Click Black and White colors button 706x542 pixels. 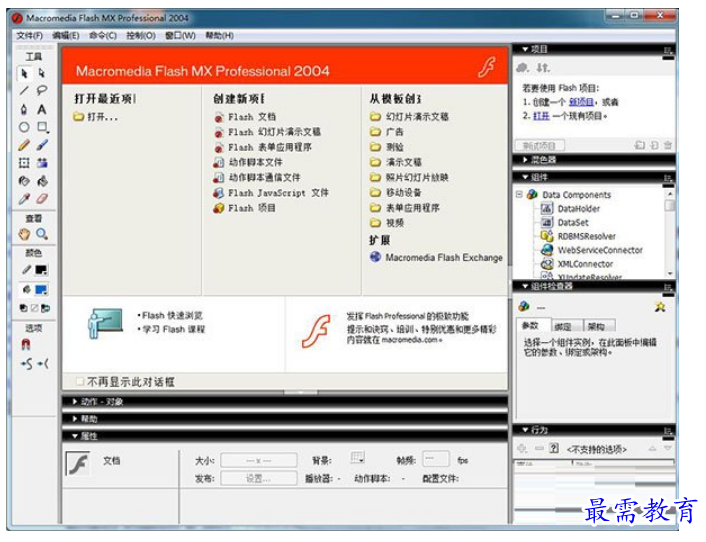(23, 308)
